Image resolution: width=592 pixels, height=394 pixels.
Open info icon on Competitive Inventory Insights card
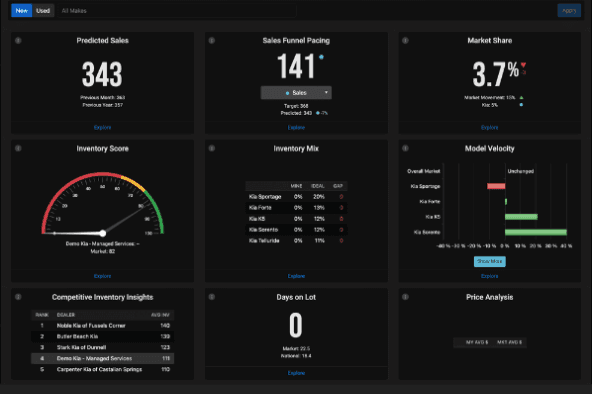18,297
